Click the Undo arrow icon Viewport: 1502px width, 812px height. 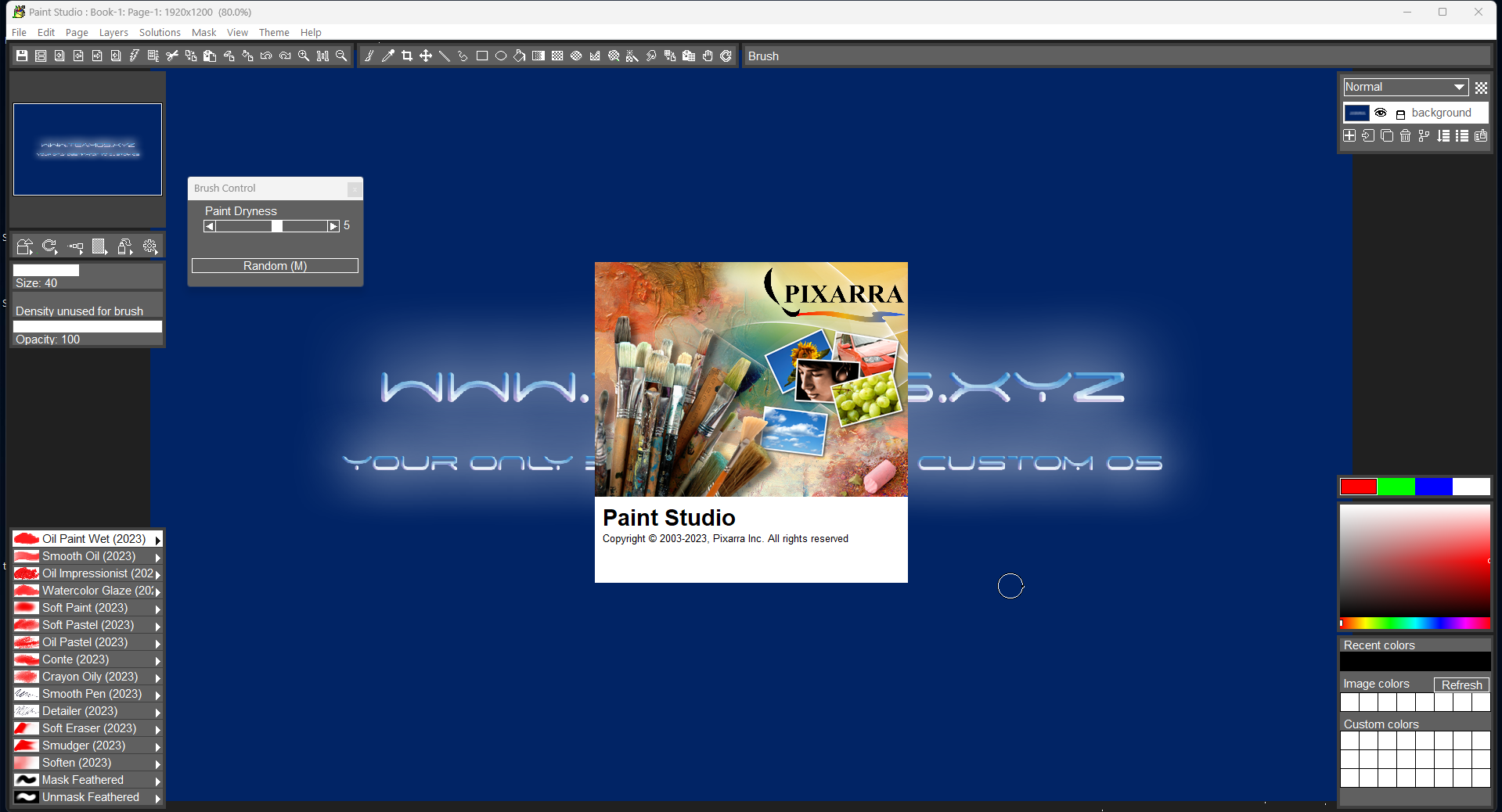pyautogui.click(x=266, y=56)
